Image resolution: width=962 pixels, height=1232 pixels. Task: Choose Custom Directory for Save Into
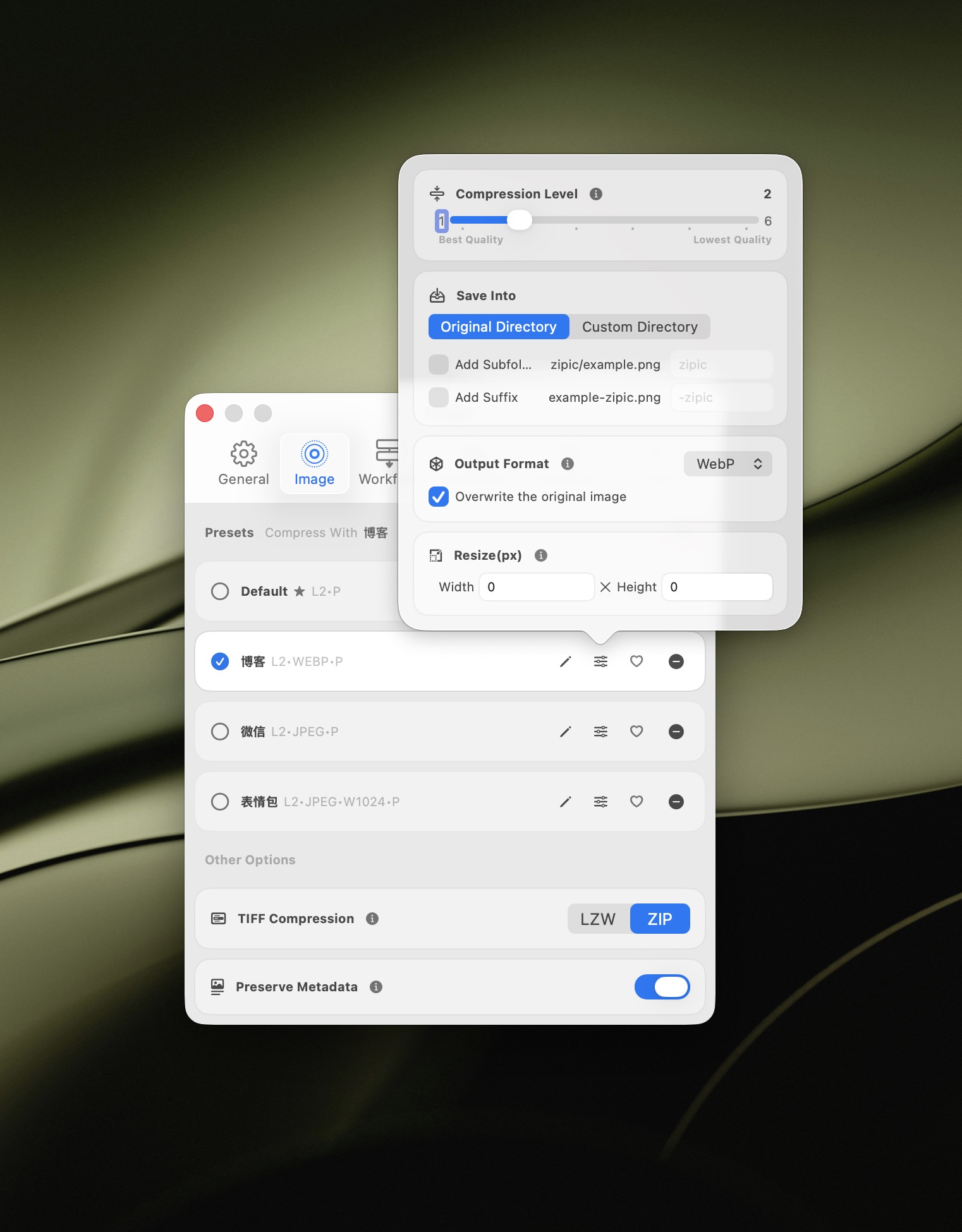[x=639, y=327]
